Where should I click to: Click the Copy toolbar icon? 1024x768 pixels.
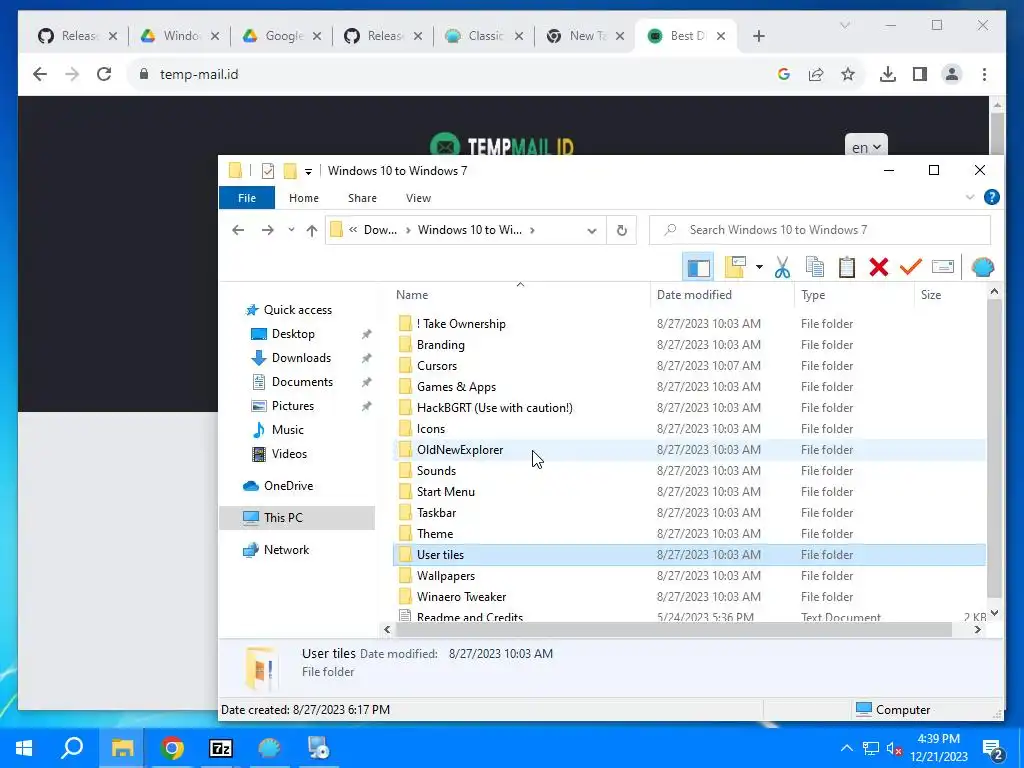(814, 267)
